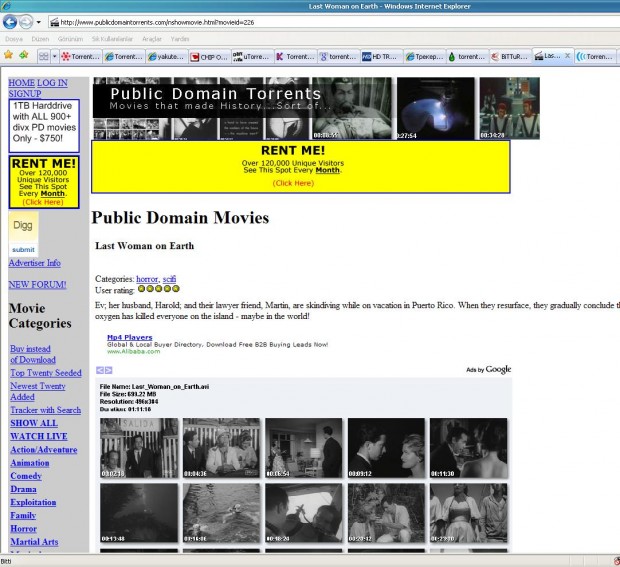Open the Favorites star icon
Image resolution: width=620 pixels, height=567 pixels.
pos(8,55)
